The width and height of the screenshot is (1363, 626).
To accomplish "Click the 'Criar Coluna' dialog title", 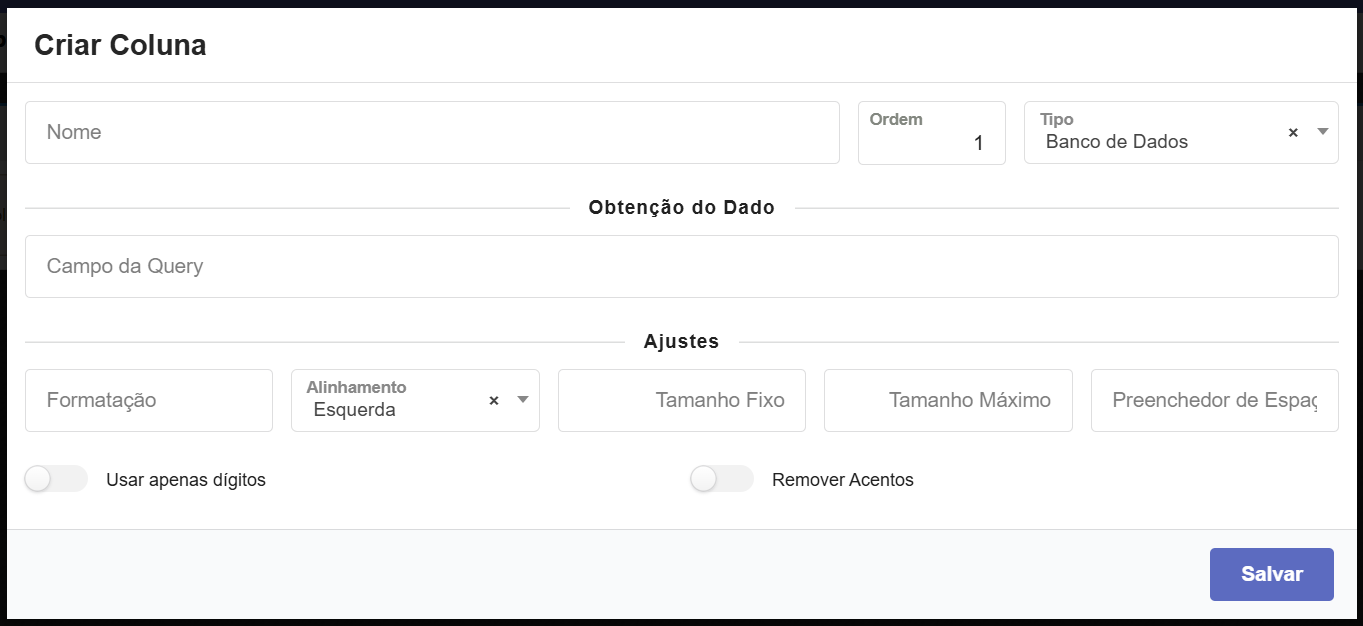I will click(x=120, y=45).
